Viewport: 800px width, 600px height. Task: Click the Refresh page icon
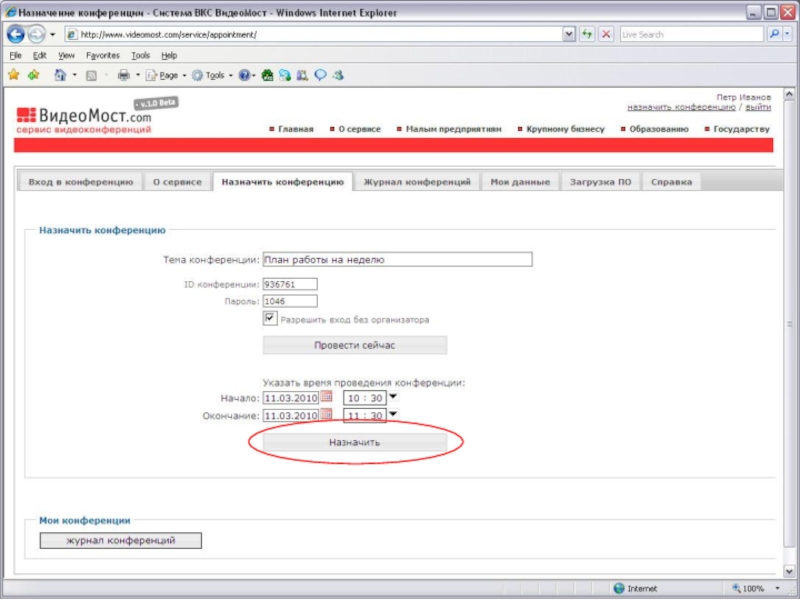click(587, 34)
